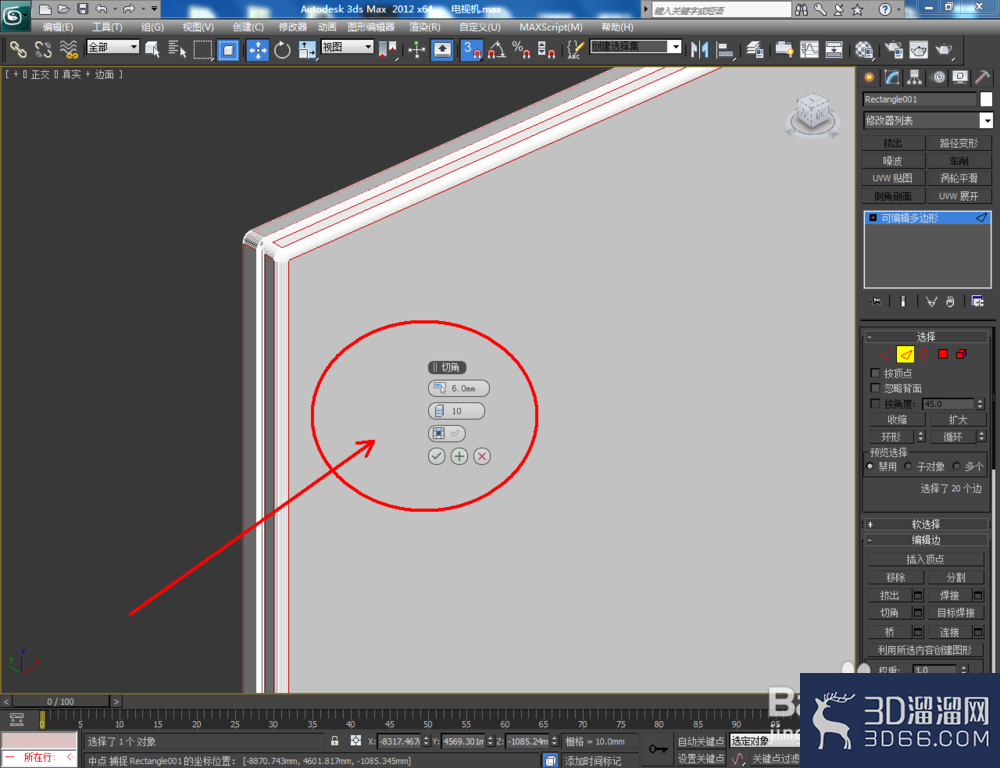Viewport: 1000px width, 768px height.
Task: Switch to Create panel tab
Action: coord(869,77)
